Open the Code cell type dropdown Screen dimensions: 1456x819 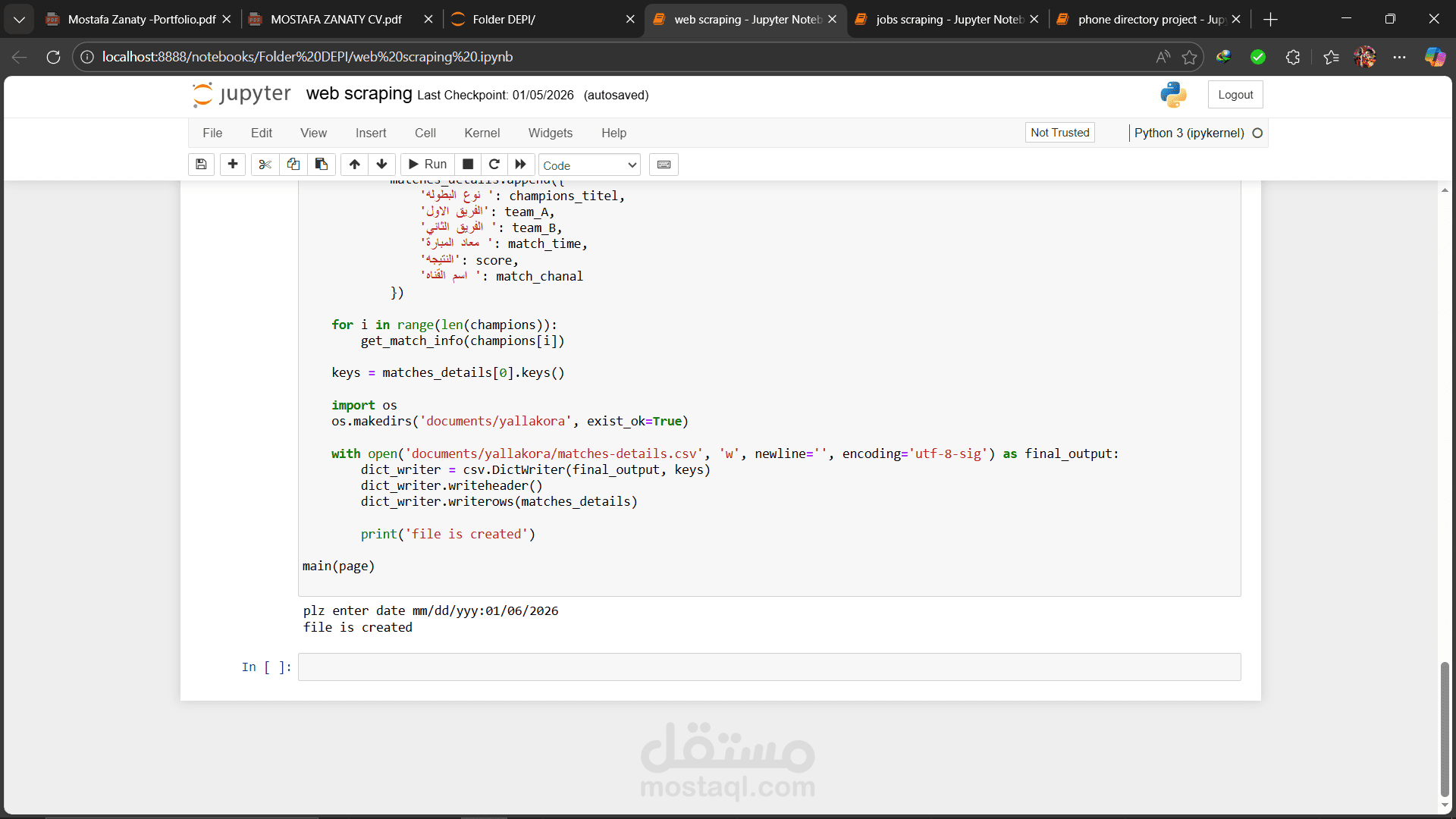pyautogui.click(x=589, y=165)
